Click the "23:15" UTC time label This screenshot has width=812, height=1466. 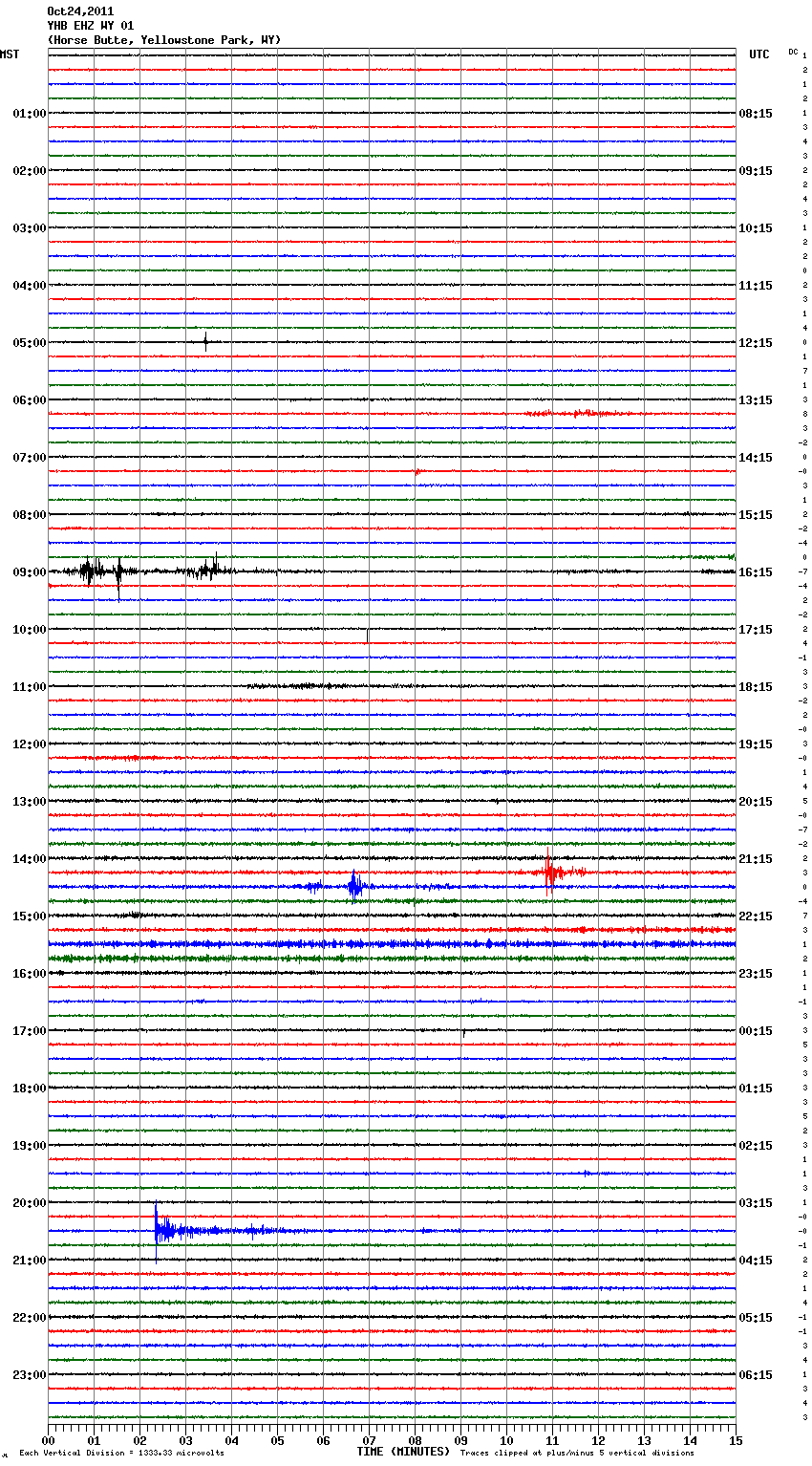point(756,974)
